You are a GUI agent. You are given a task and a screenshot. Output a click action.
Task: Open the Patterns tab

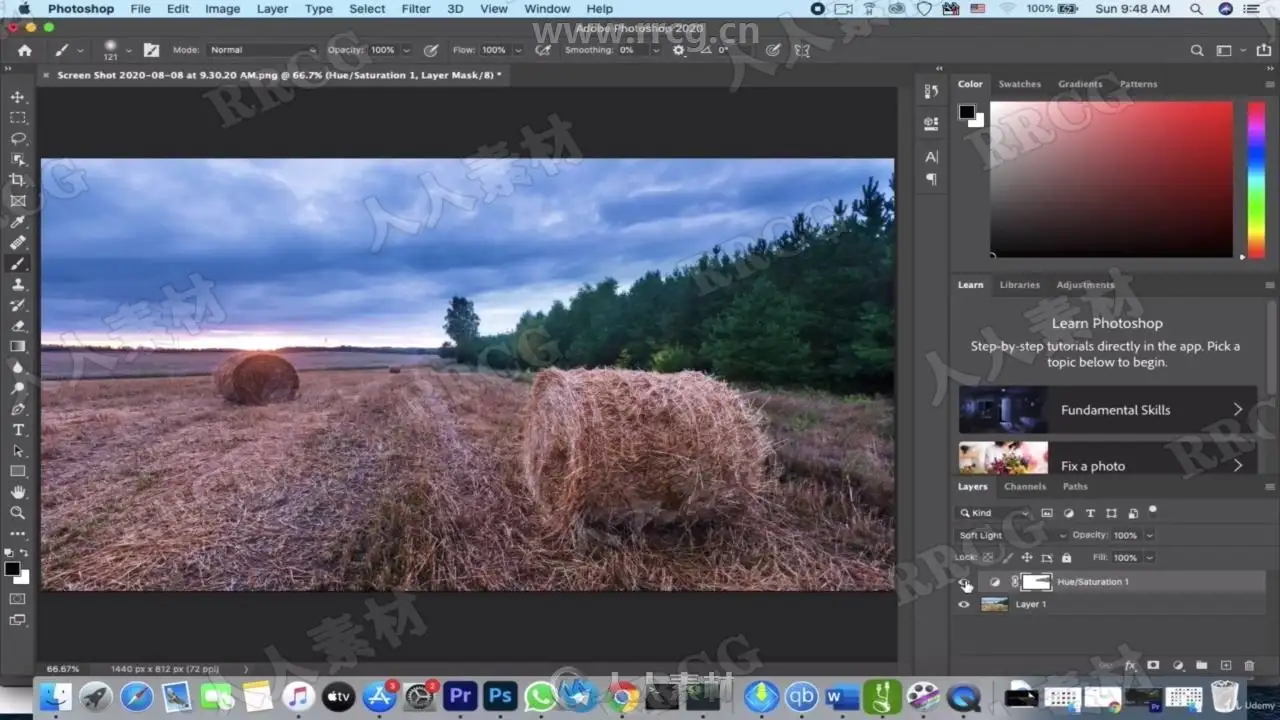point(1139,84)
